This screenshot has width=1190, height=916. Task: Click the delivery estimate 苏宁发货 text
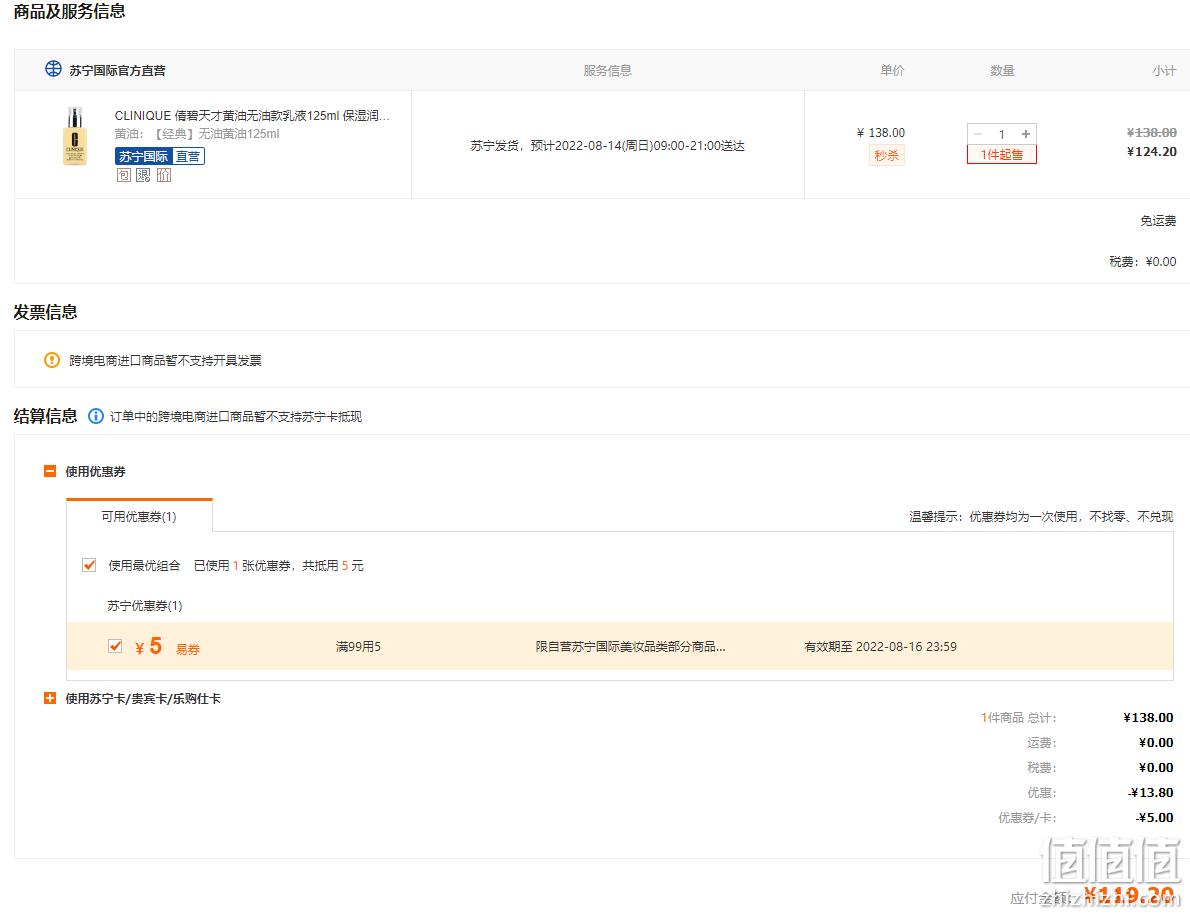pos(607,146)
